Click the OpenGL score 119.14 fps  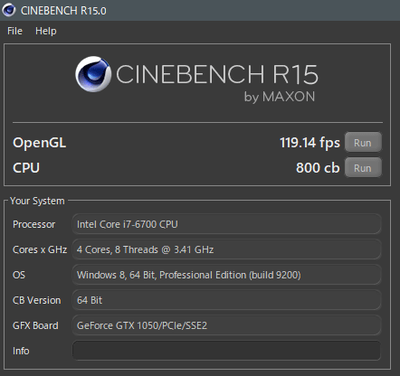(x=310, y=143)
